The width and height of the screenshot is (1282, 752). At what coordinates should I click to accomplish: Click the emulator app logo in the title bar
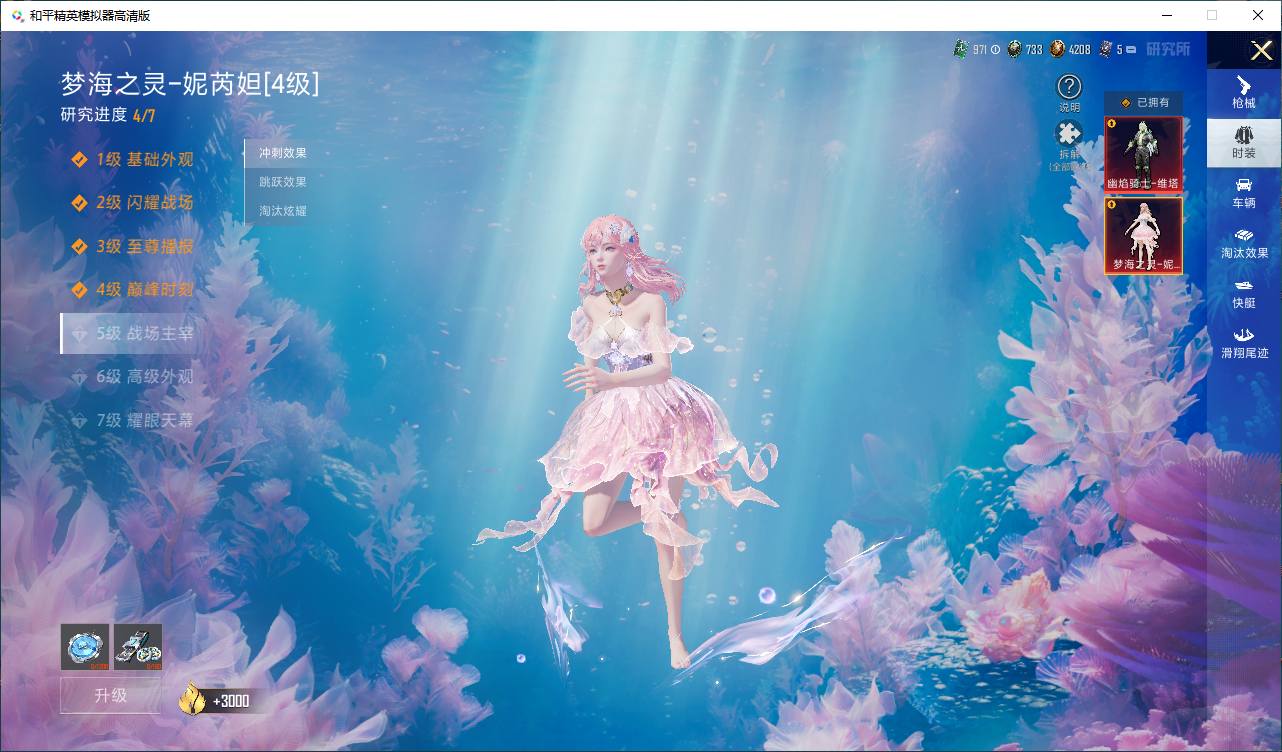click(x=16, y=15)
